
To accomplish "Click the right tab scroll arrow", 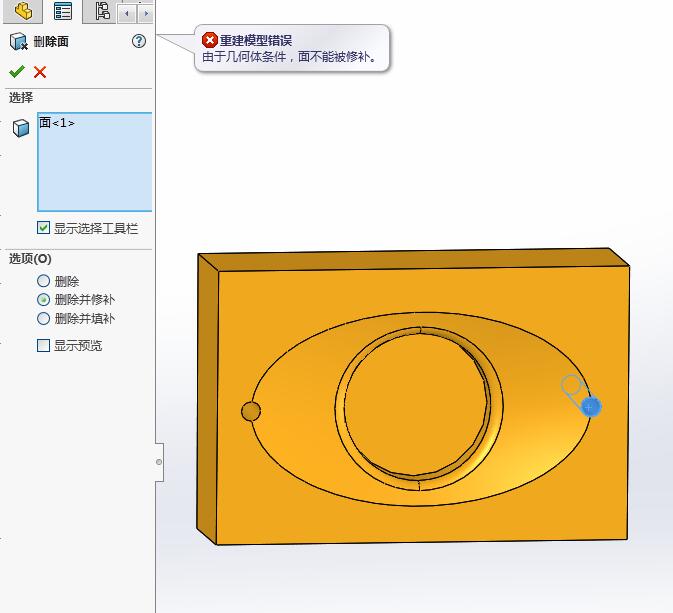I will 146,14.
